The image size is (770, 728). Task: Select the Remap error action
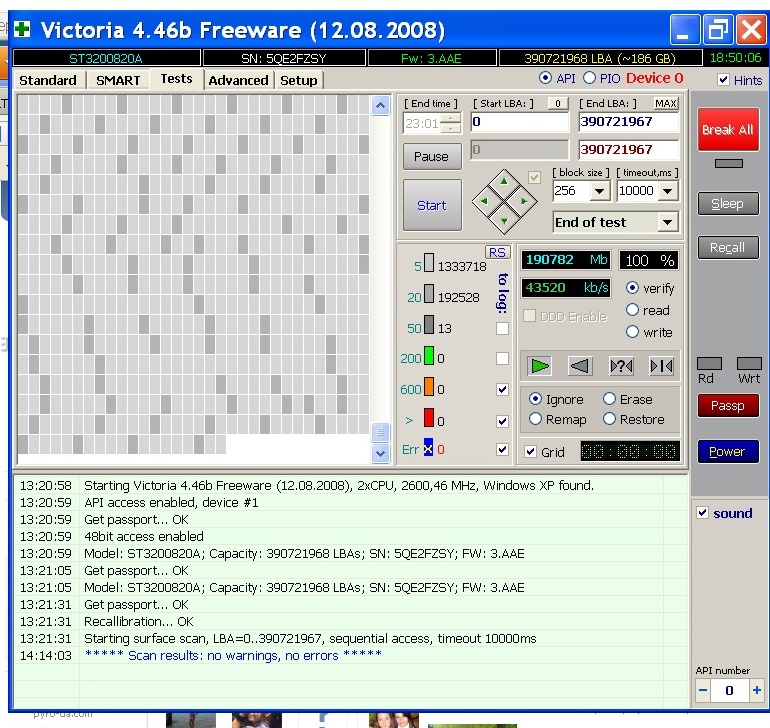tap(535, 419)
